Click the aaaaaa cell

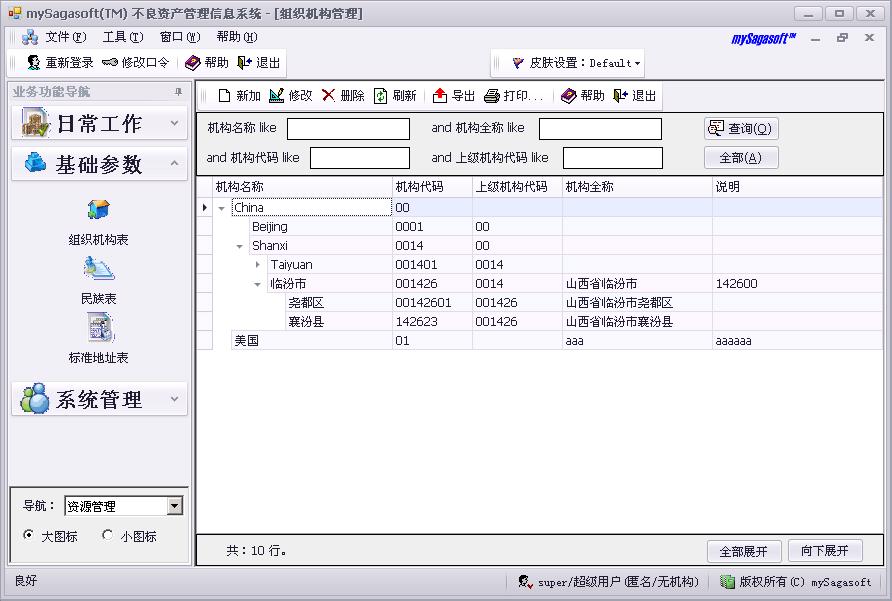pos(797,340)
